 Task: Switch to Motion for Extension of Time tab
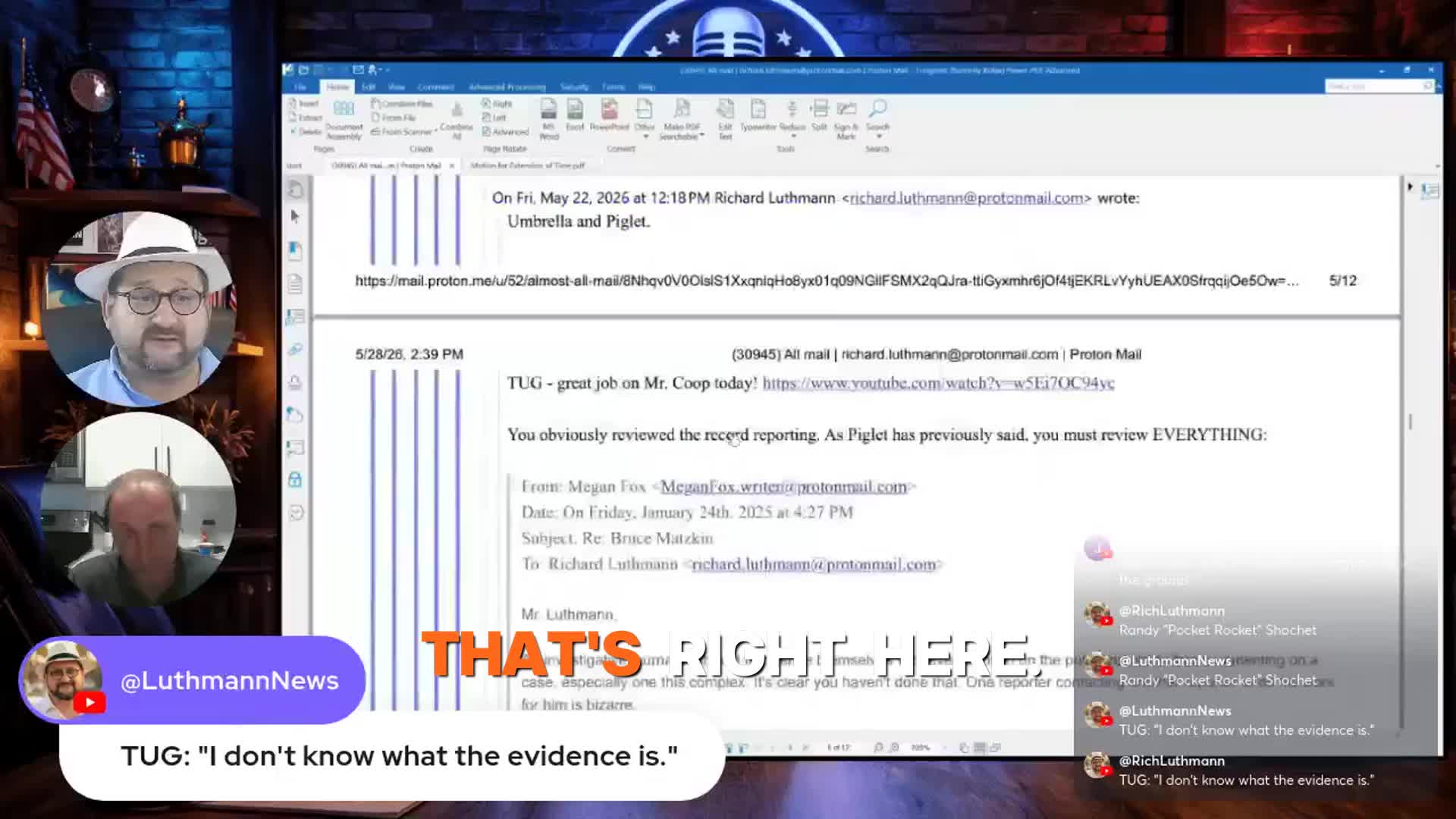click(528, 165)
